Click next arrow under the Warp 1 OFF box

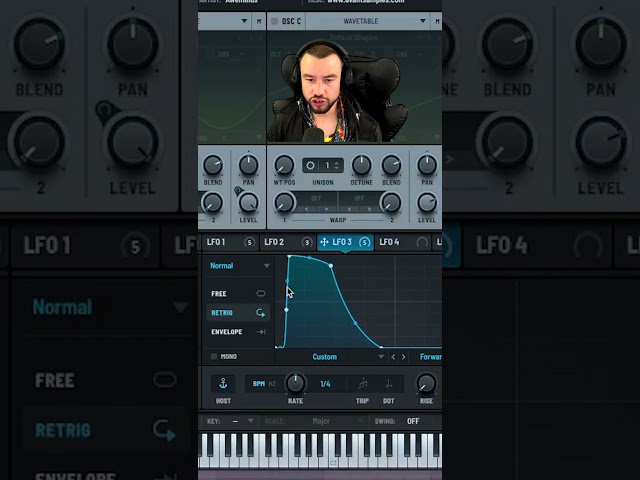tap(326, 209)
